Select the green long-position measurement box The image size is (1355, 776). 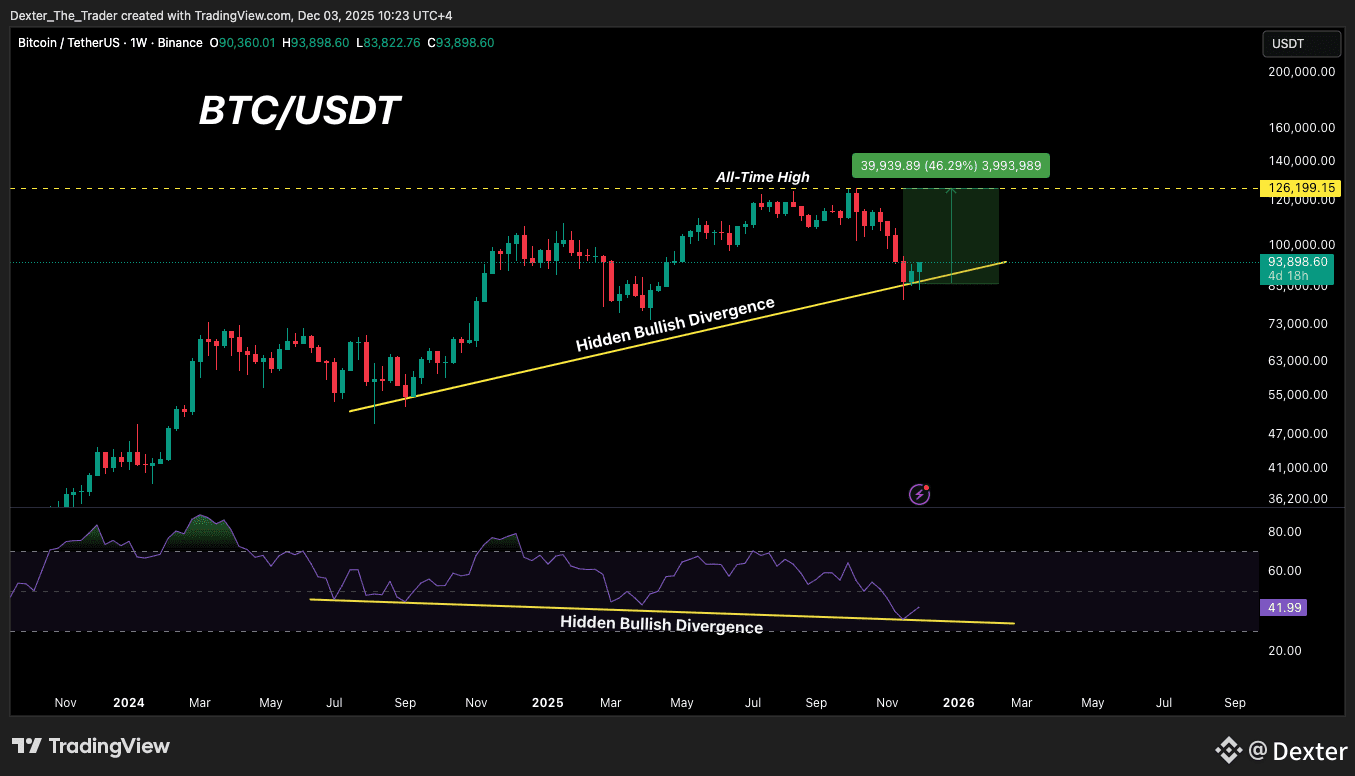950,236
